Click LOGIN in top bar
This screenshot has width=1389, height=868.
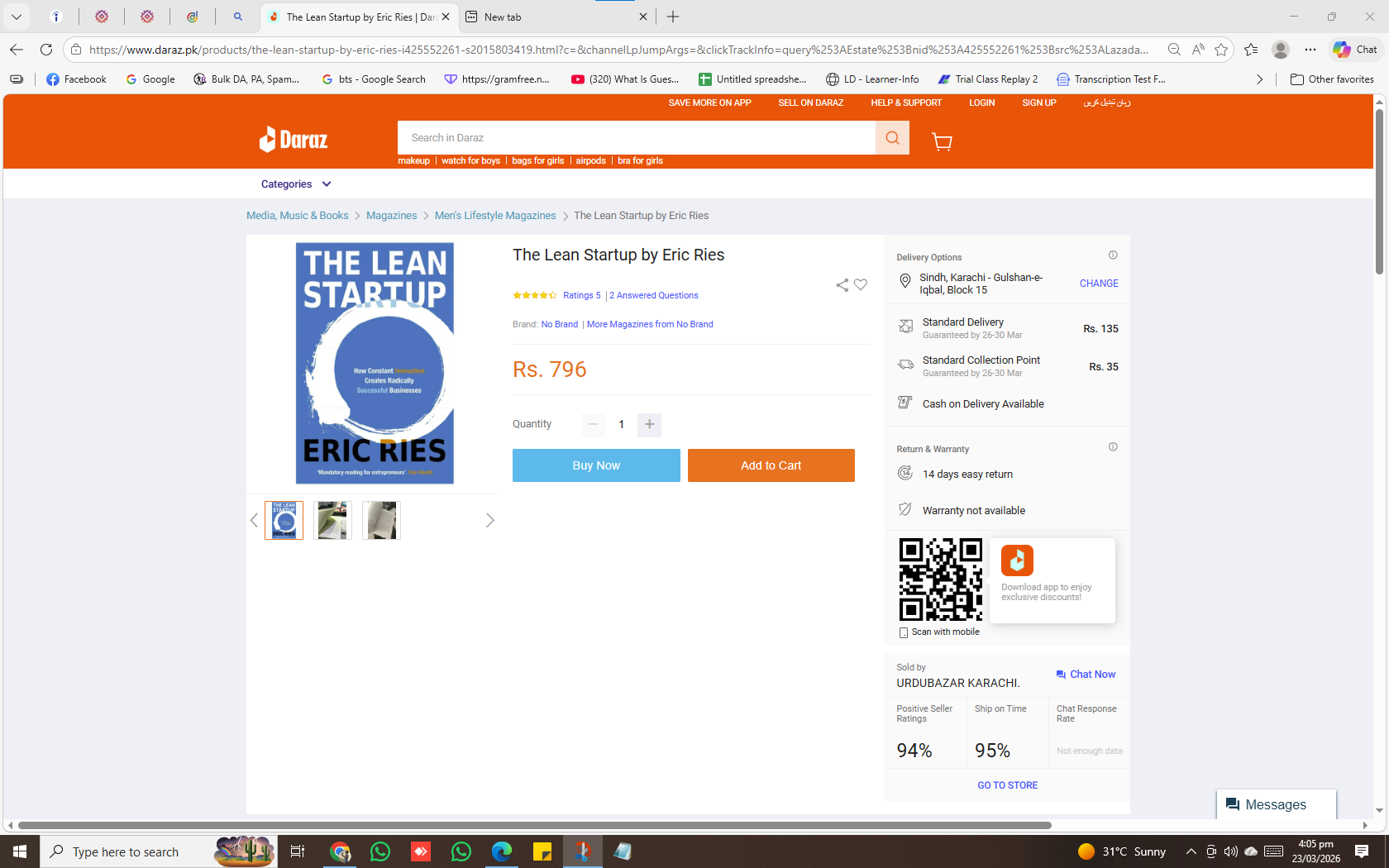point(982,103)
